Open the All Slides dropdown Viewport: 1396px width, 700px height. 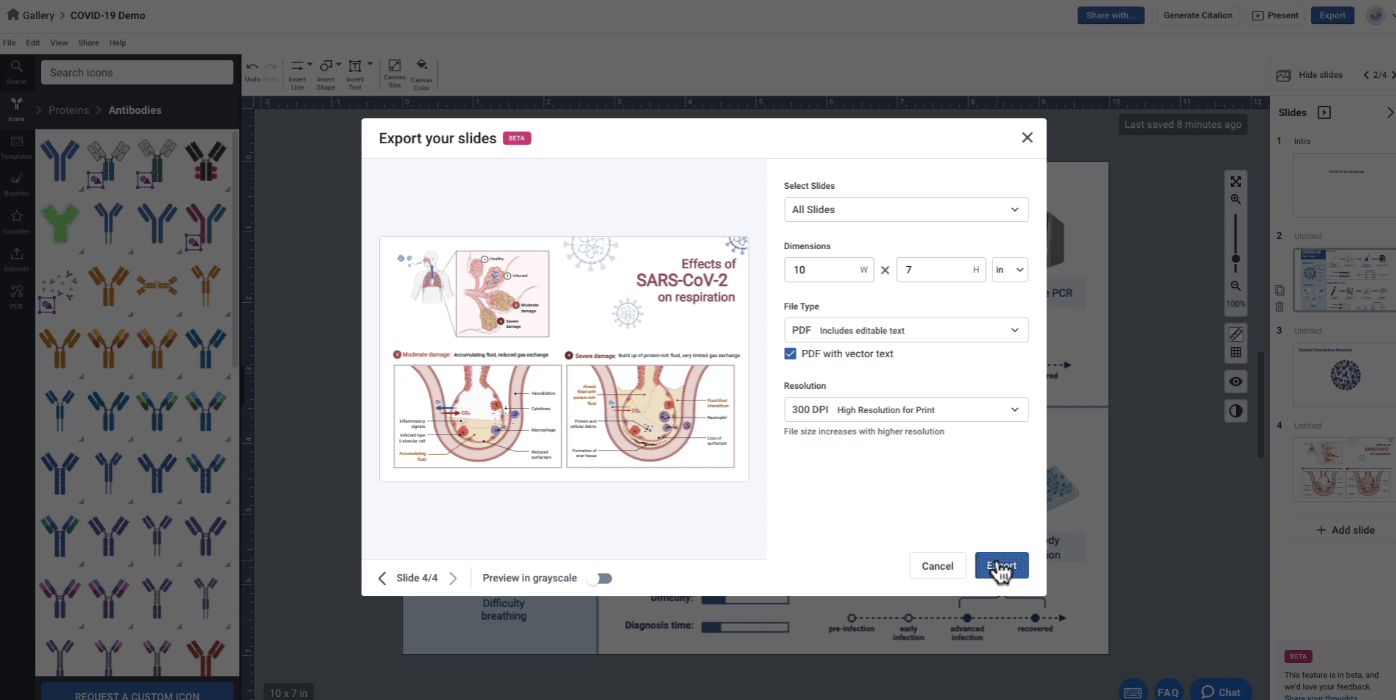point(905,209)
